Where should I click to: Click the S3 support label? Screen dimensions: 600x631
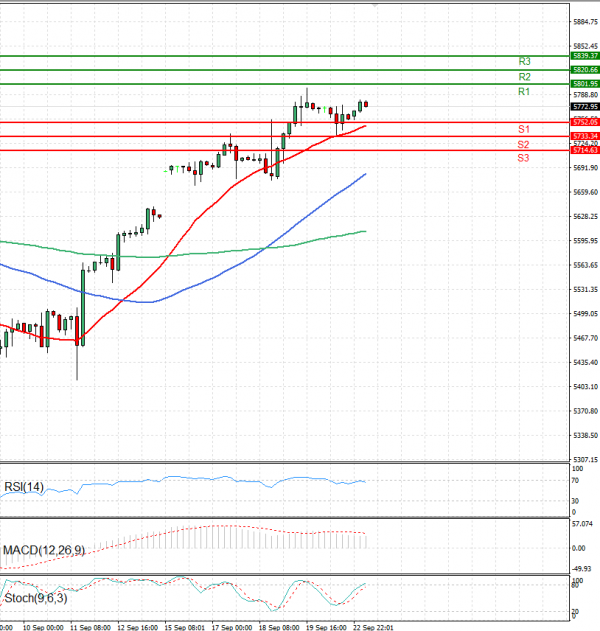(523, 158)
